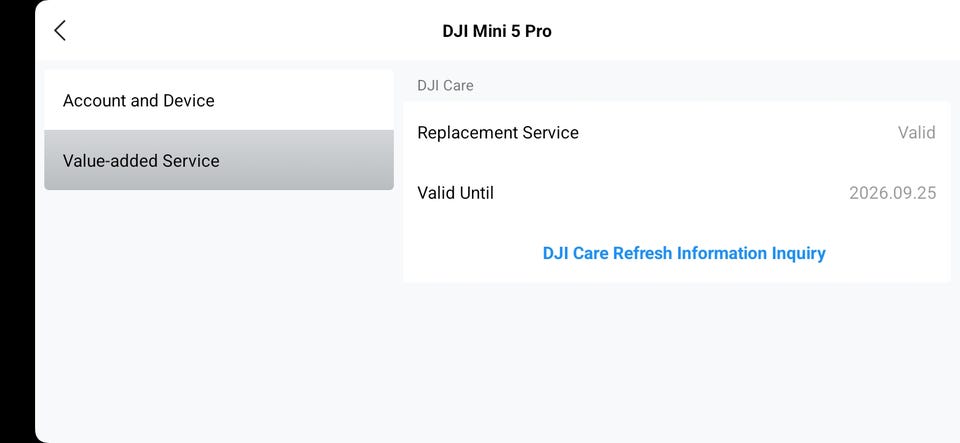Click the black strip at the left edge
The image size is (960, 443).
[16, 220]
